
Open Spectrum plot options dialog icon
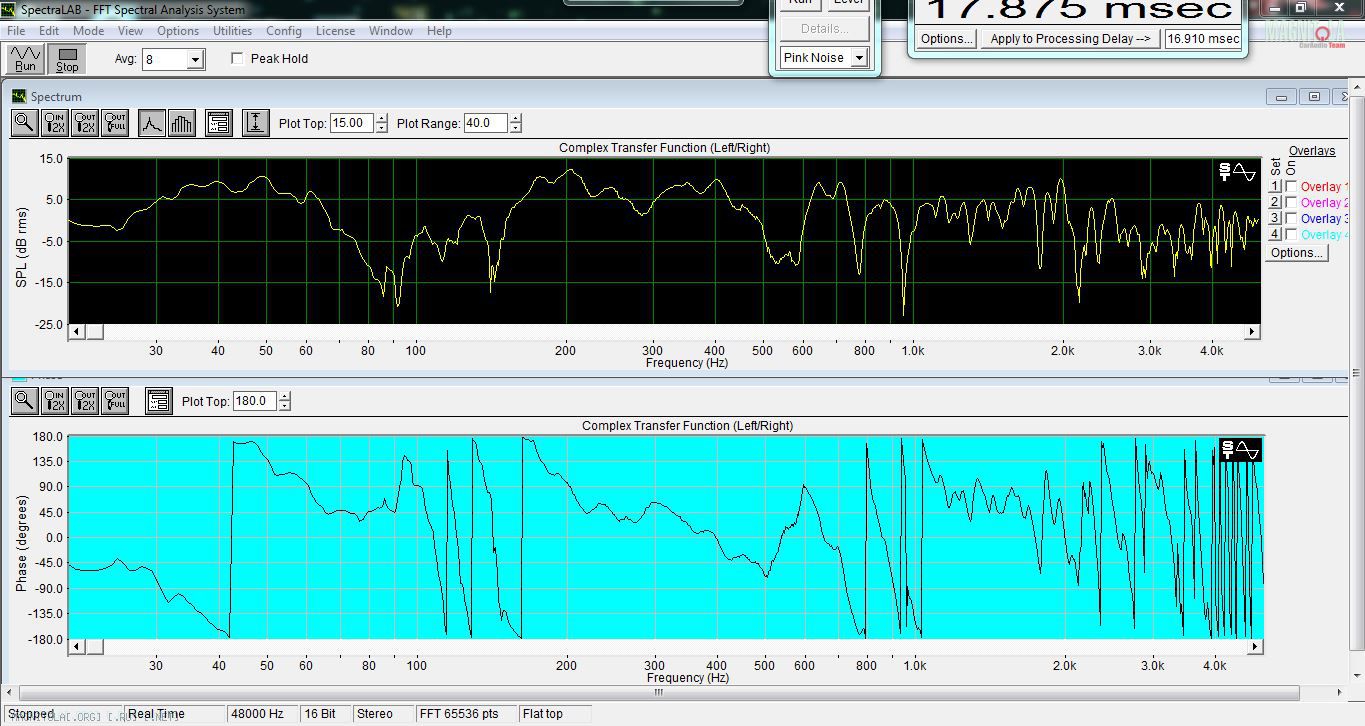point(219,123)
